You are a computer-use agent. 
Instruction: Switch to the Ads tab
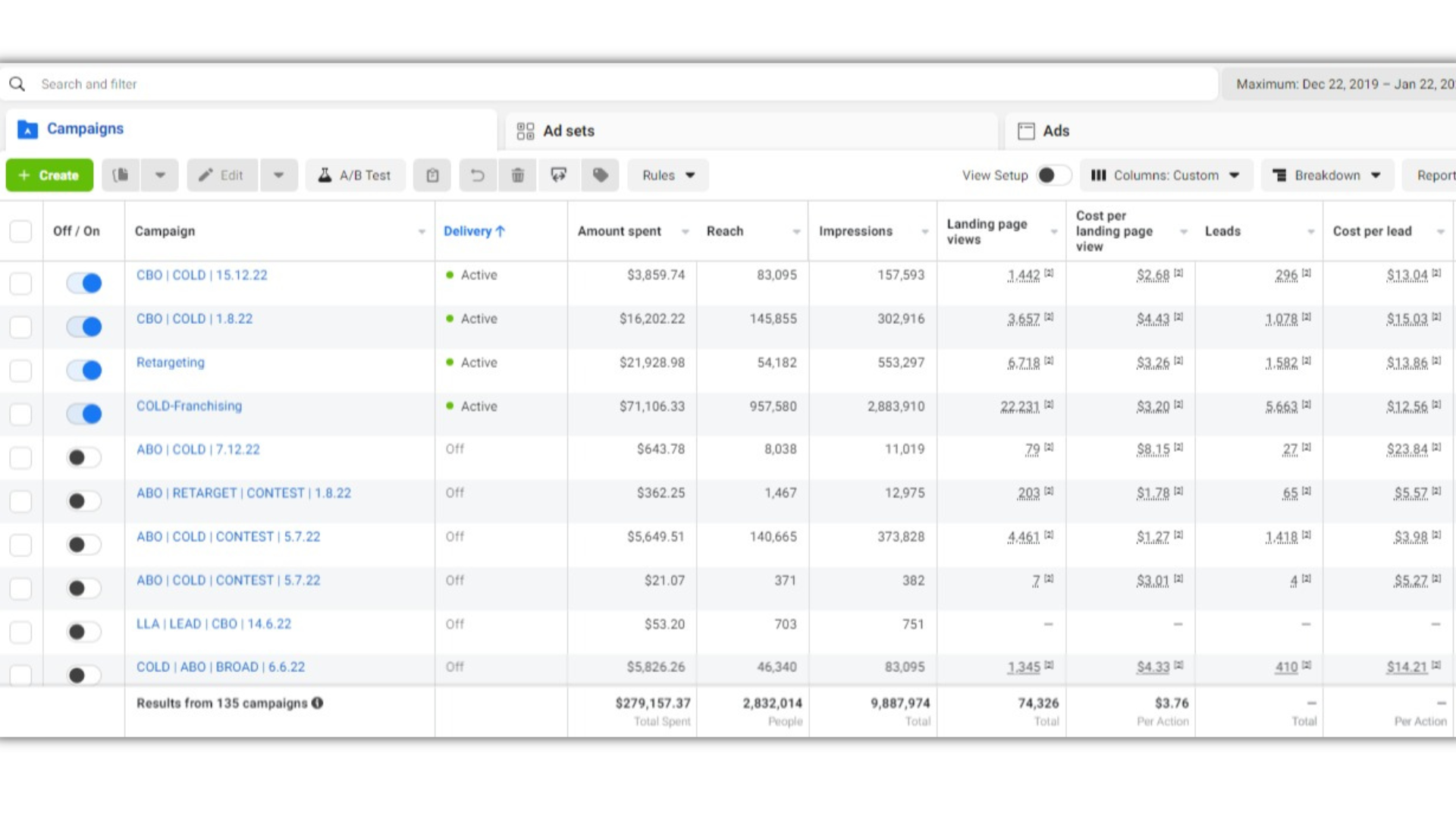click(x=1055, y=131)
